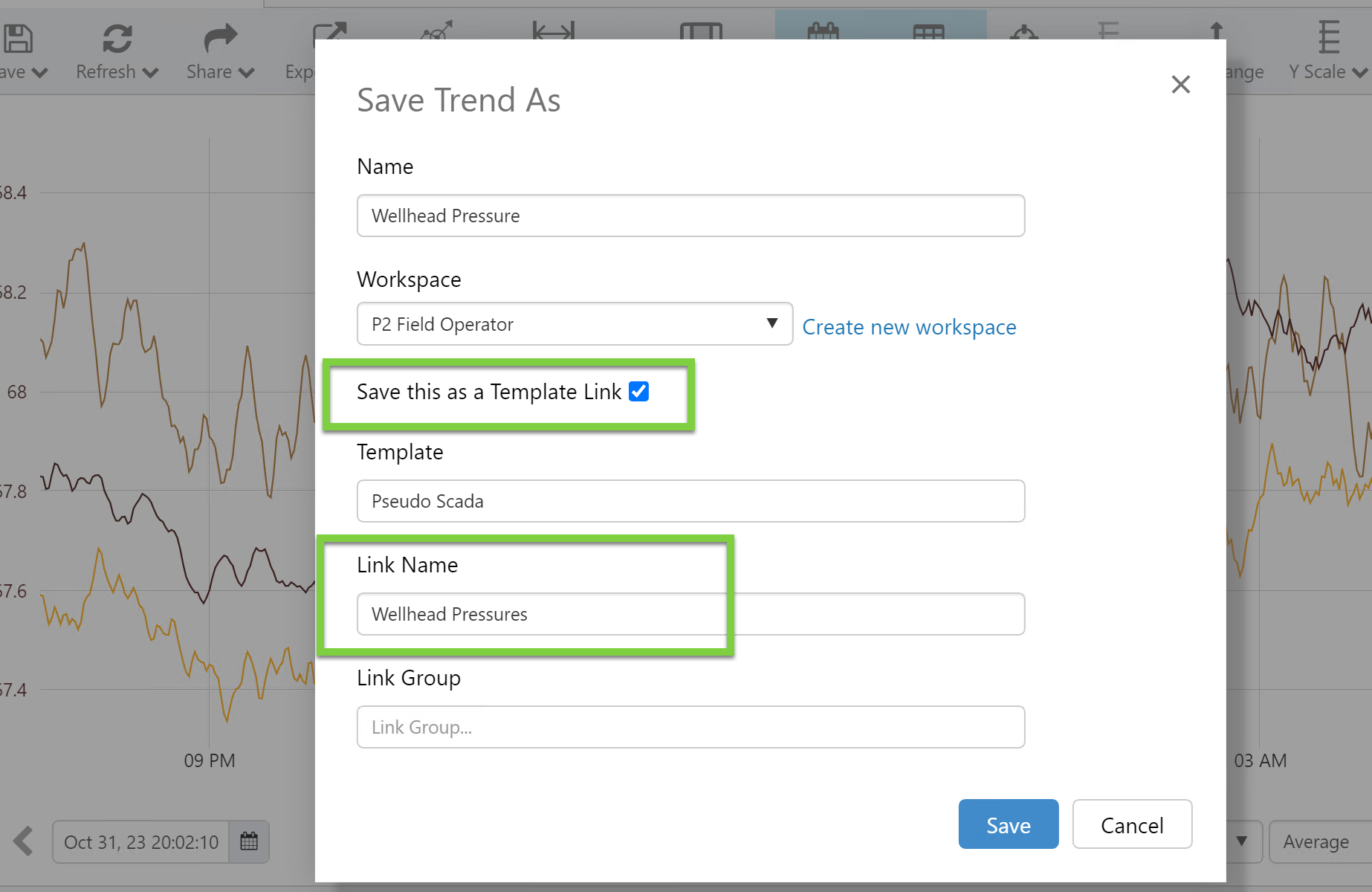Screen dimensions: 1372x892
Task: Close the Save Trend As dialog
Action: point(1180,84)
